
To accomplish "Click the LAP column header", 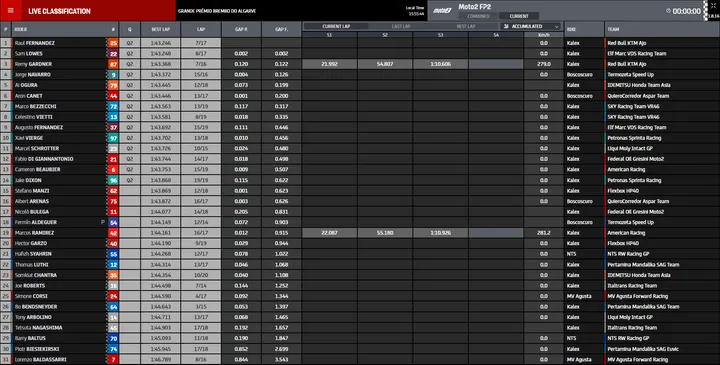I will tap(201, 29).
